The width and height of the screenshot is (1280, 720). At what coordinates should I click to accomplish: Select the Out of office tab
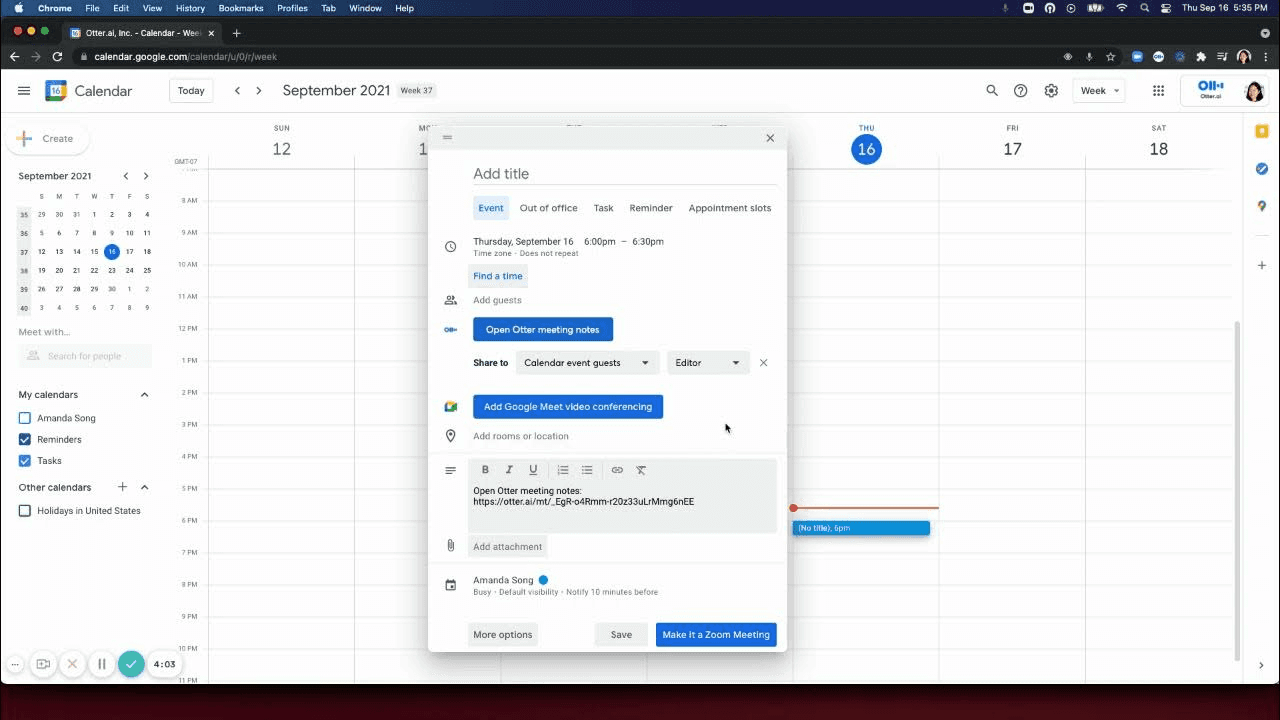[548, 208]
